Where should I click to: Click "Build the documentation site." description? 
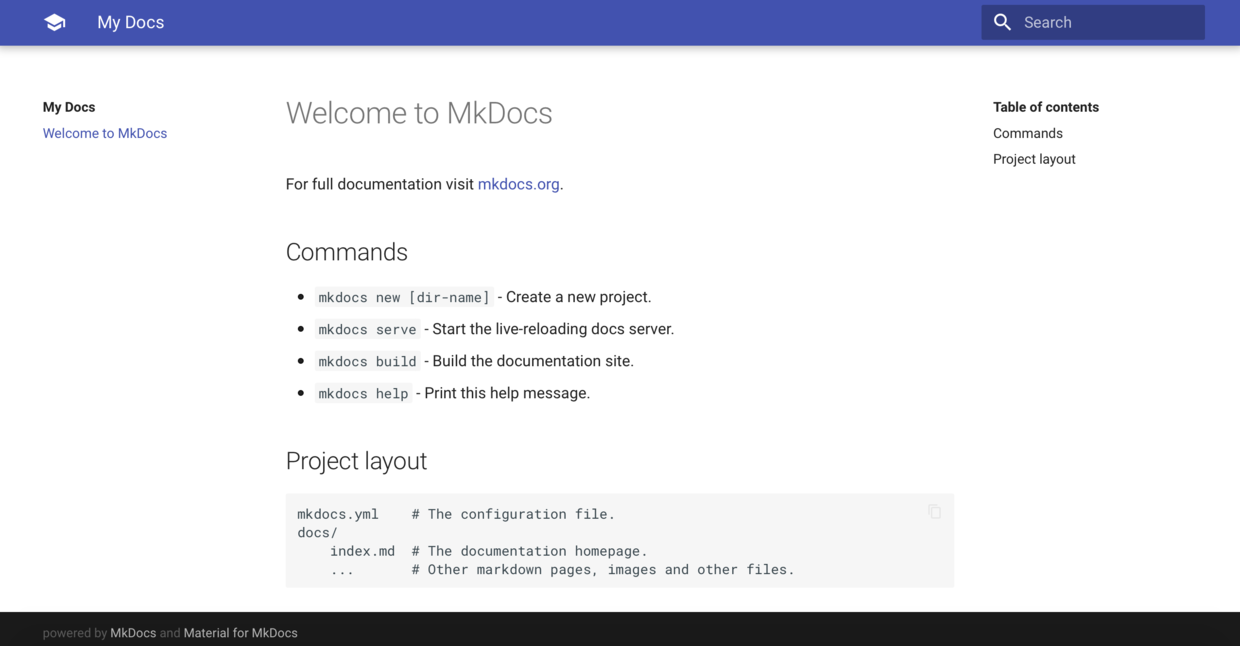pyautogui.click(x=533, y=361)
